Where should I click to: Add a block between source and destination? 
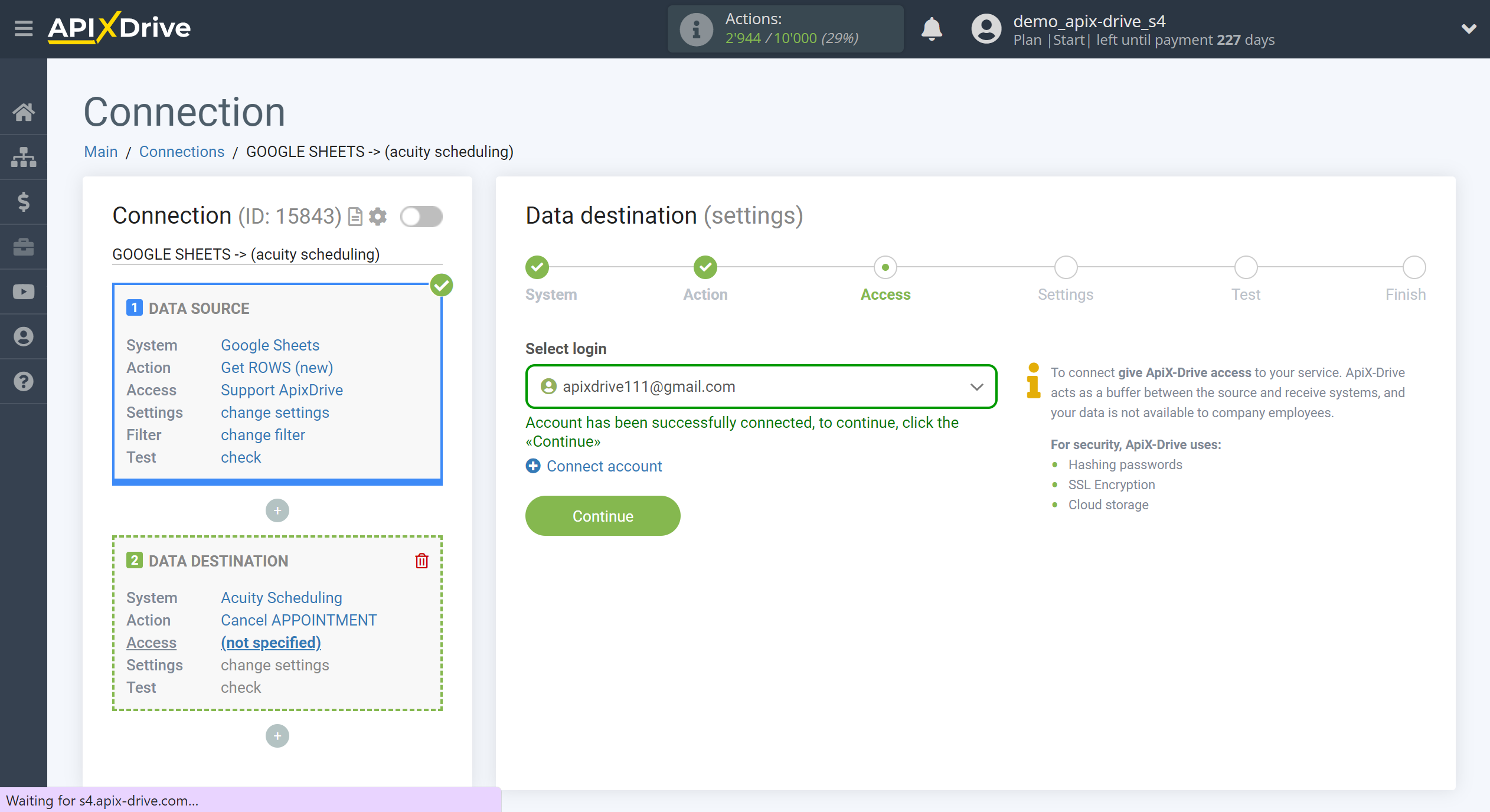[x=277, y=510]
